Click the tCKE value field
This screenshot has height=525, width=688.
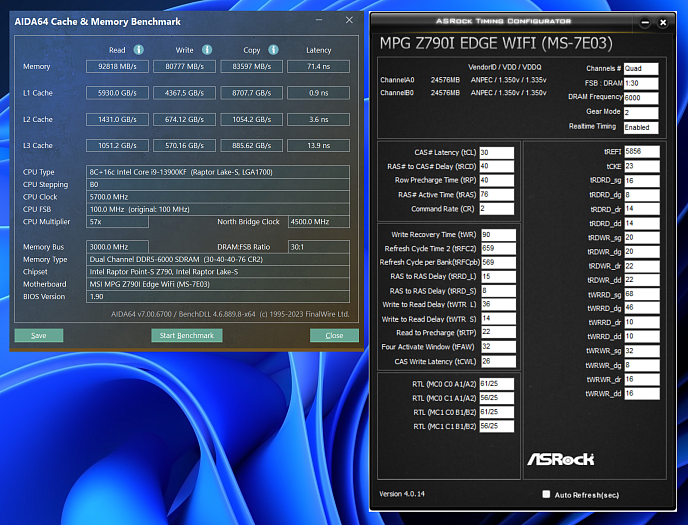(x=642, y=166)
